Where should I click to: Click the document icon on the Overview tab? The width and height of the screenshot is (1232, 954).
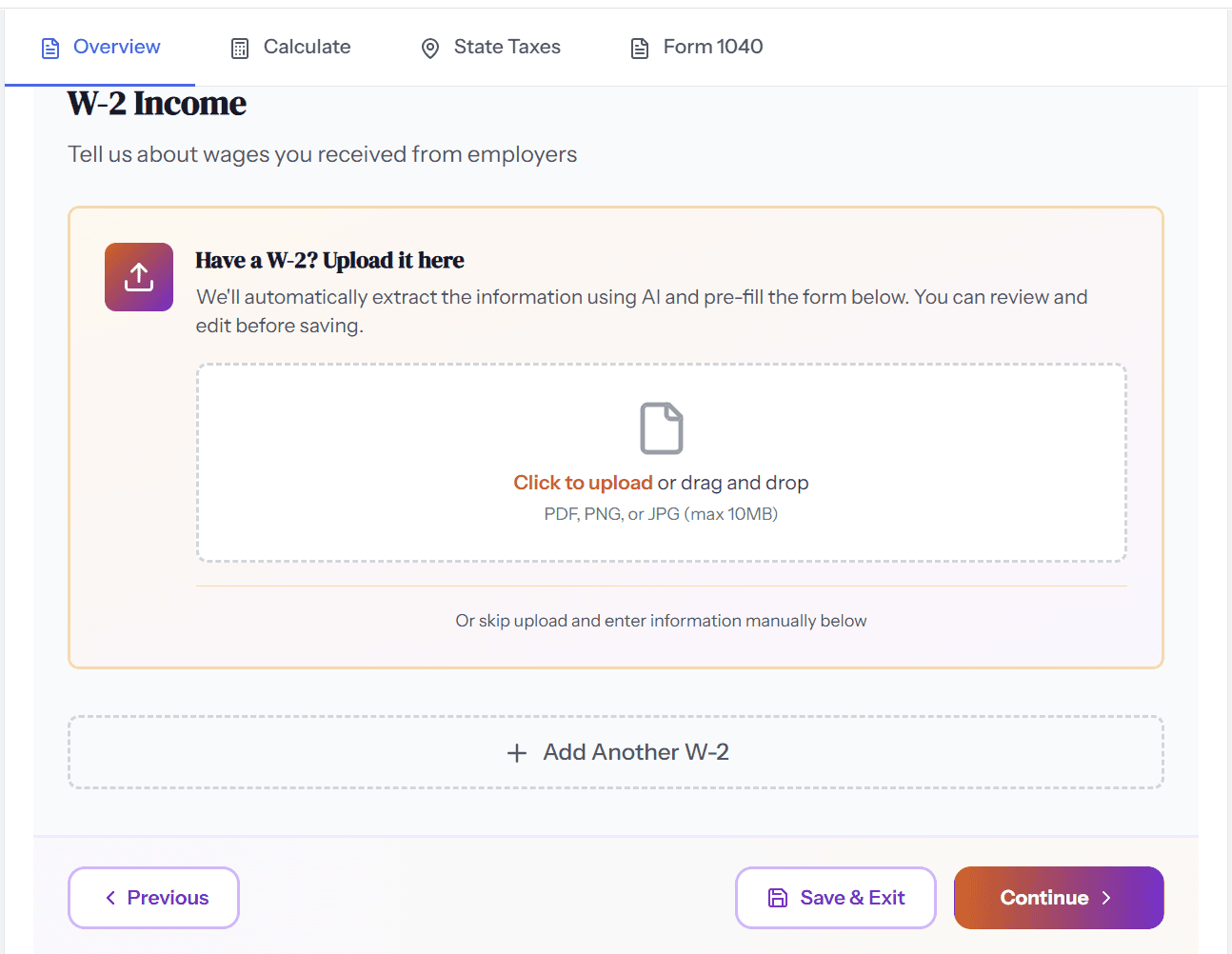pyautogui.click(x=50, y=47)
